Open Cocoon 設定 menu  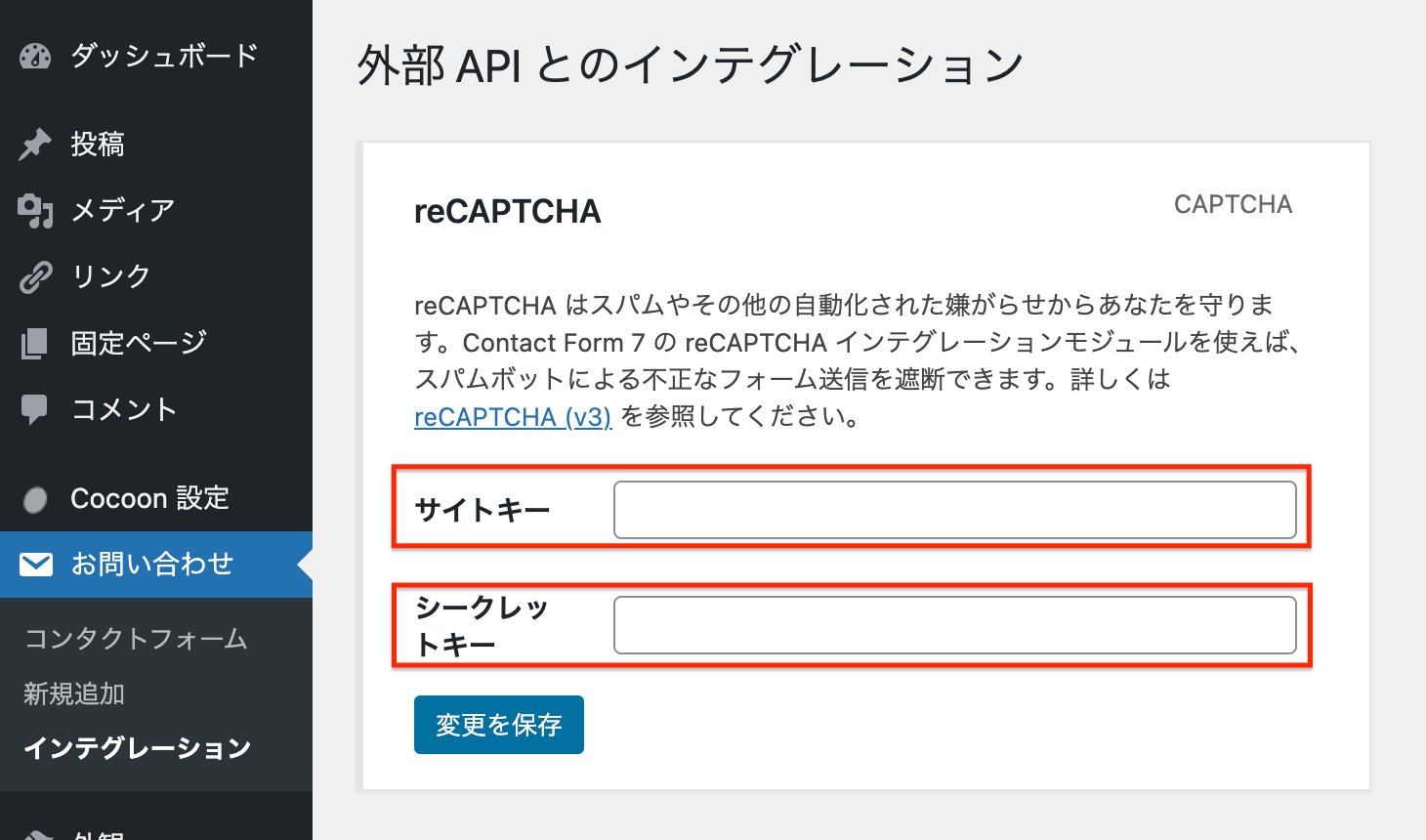(149, 498)
